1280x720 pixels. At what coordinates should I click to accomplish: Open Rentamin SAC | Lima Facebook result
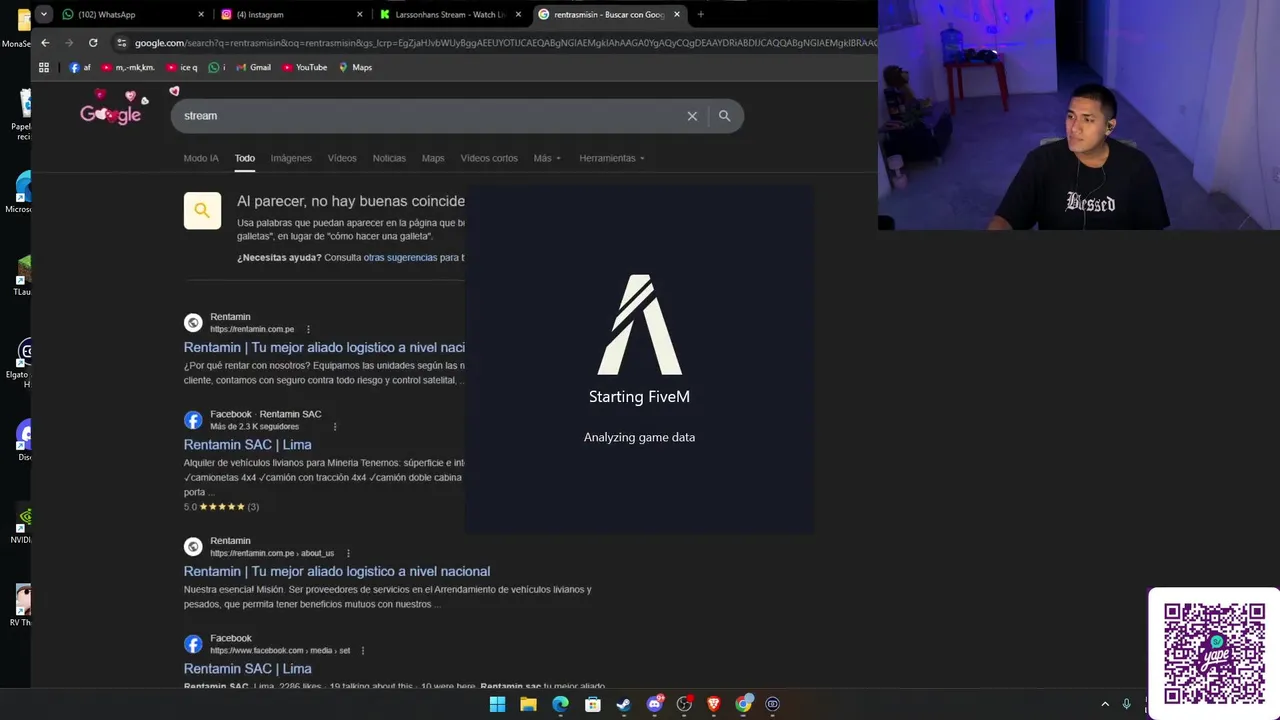(247, 444)
